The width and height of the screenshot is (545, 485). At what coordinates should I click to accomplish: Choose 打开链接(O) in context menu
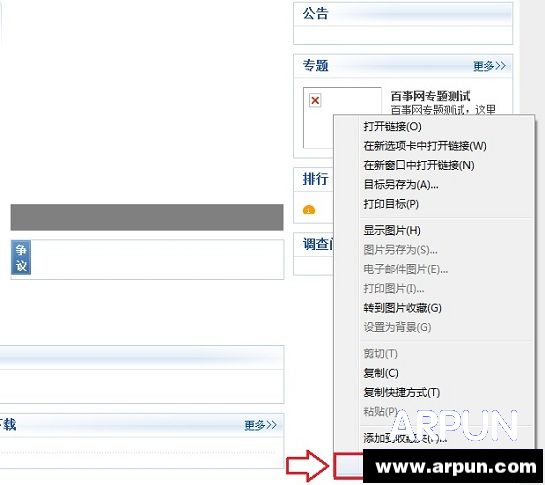pyautogui.click(x=392, y=126)
